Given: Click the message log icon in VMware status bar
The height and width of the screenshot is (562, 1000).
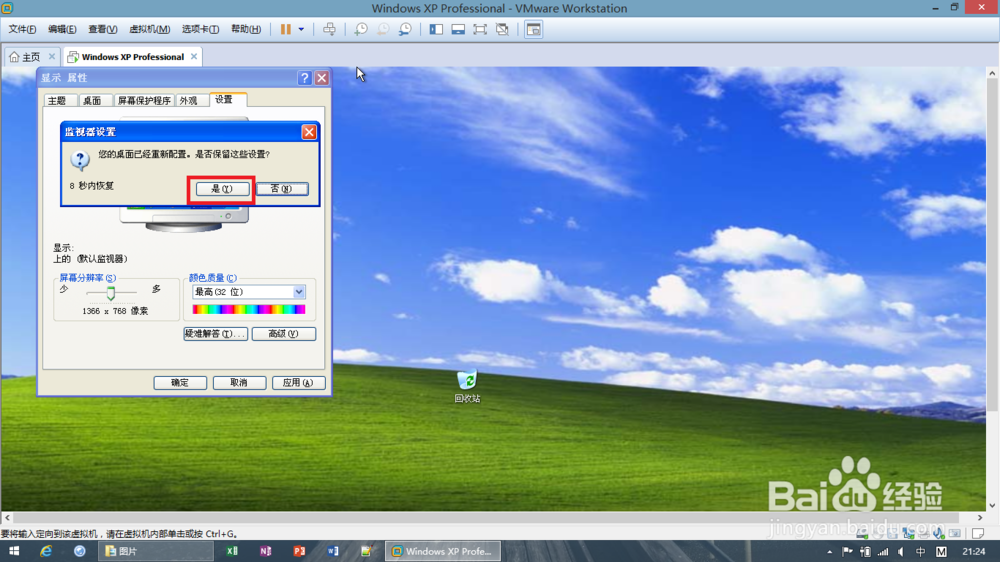Looking at the screenshot, I should click(x=978, y=533).
